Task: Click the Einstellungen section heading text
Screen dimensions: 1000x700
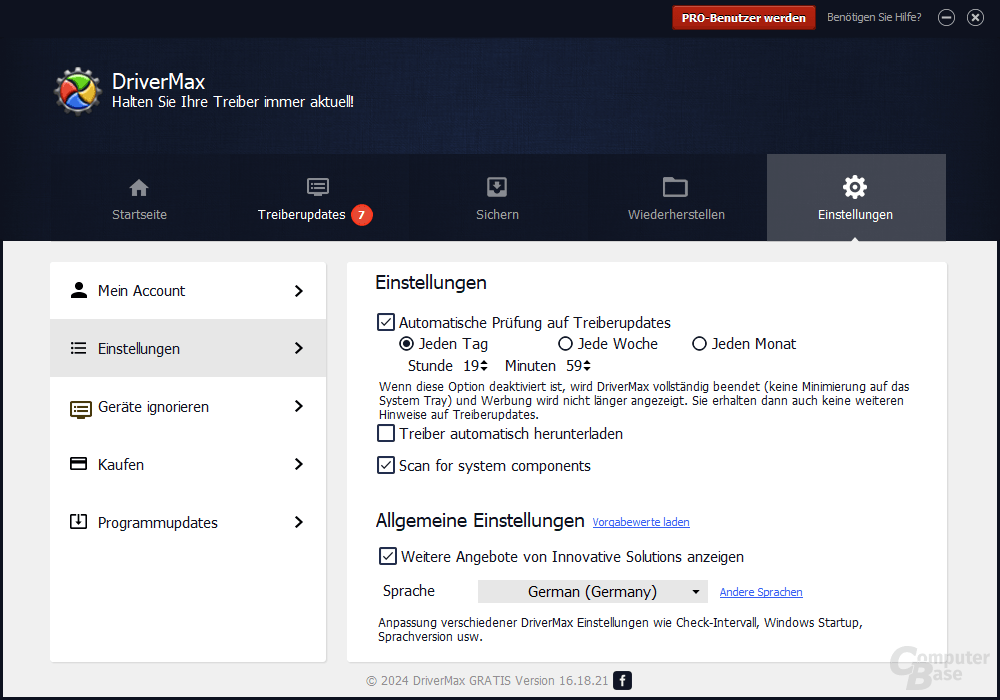Action: pos(430,282)
